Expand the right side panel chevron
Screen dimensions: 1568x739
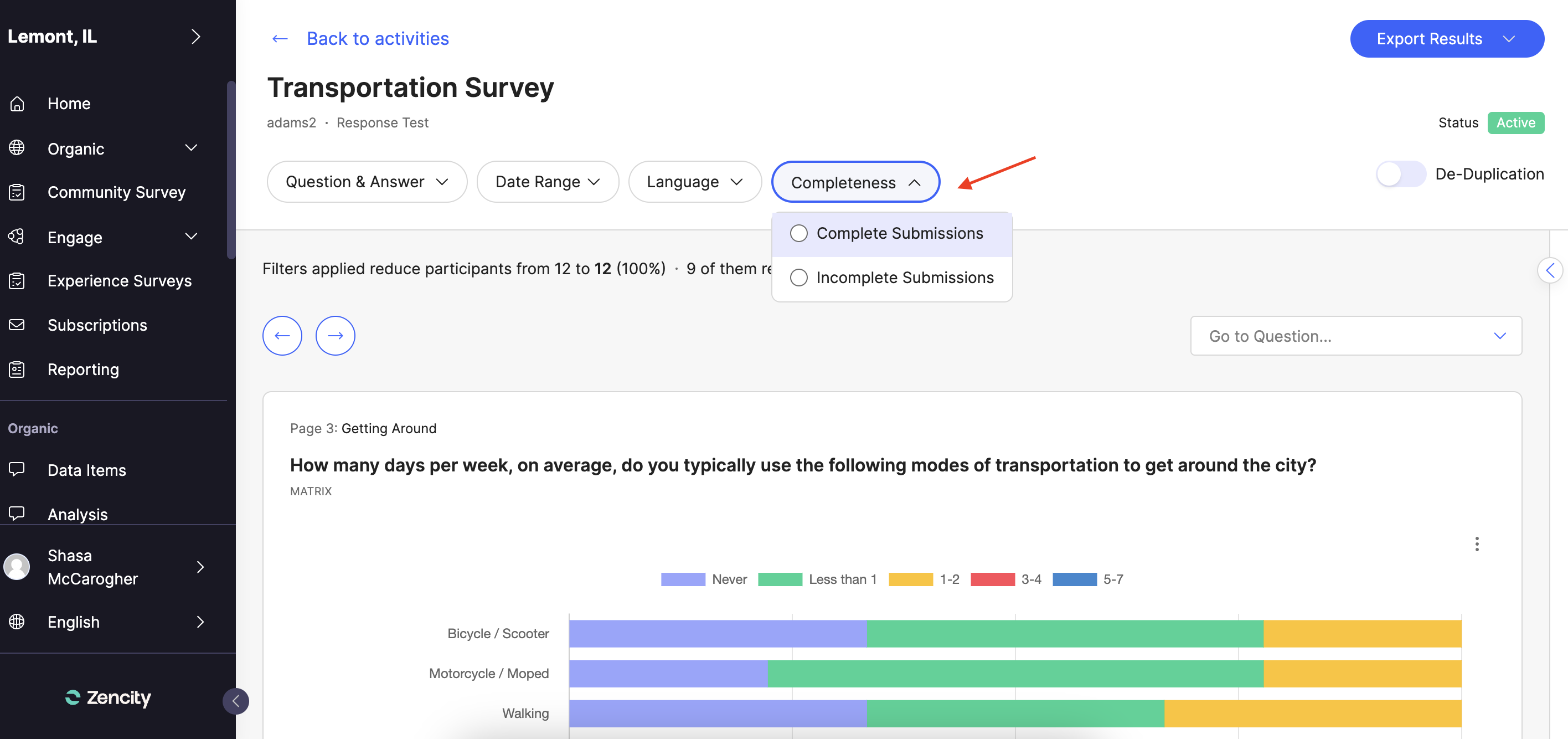1550,270
